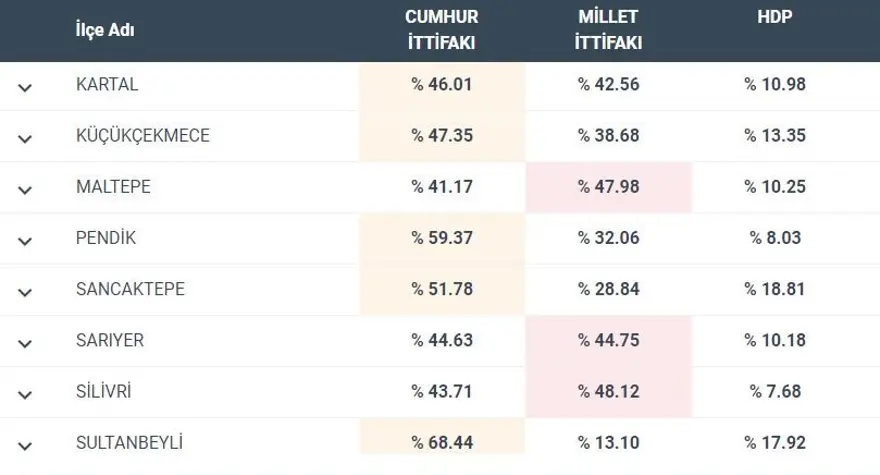This screenshot has height=475, width=880.
Task: Expand the SARIYER row chevron
Action: coord(25,343)
